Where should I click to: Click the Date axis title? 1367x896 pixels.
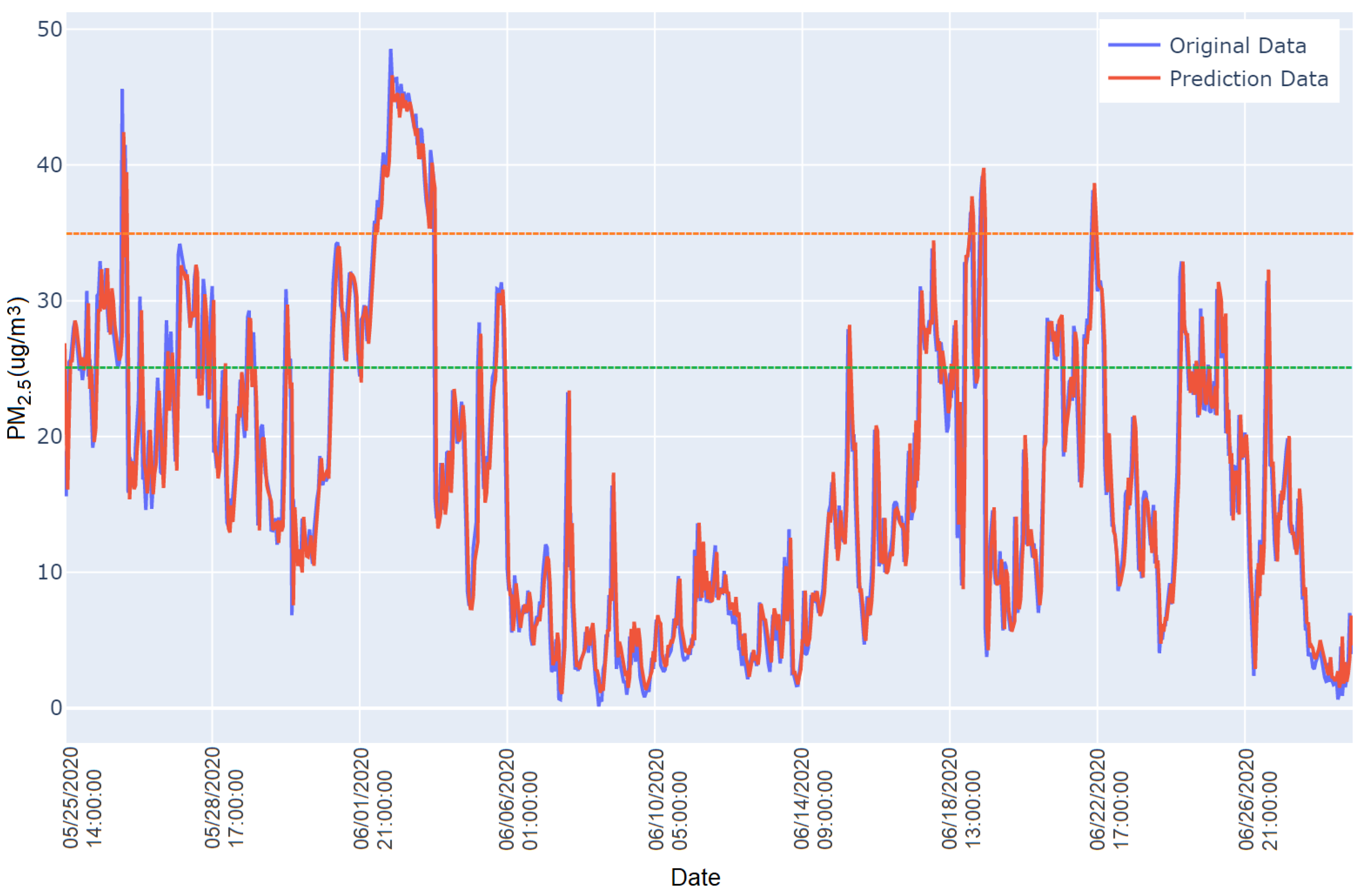tap(695, 878)
